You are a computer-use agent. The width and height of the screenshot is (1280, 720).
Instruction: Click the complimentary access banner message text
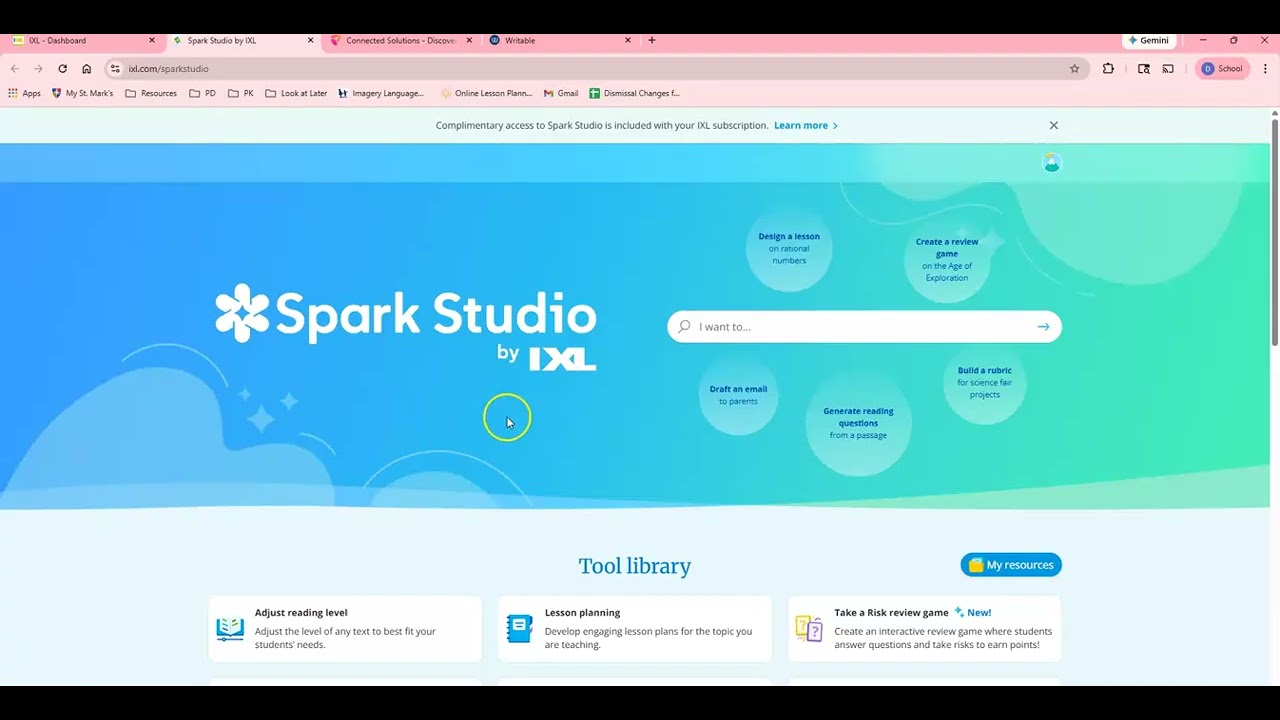602,125
